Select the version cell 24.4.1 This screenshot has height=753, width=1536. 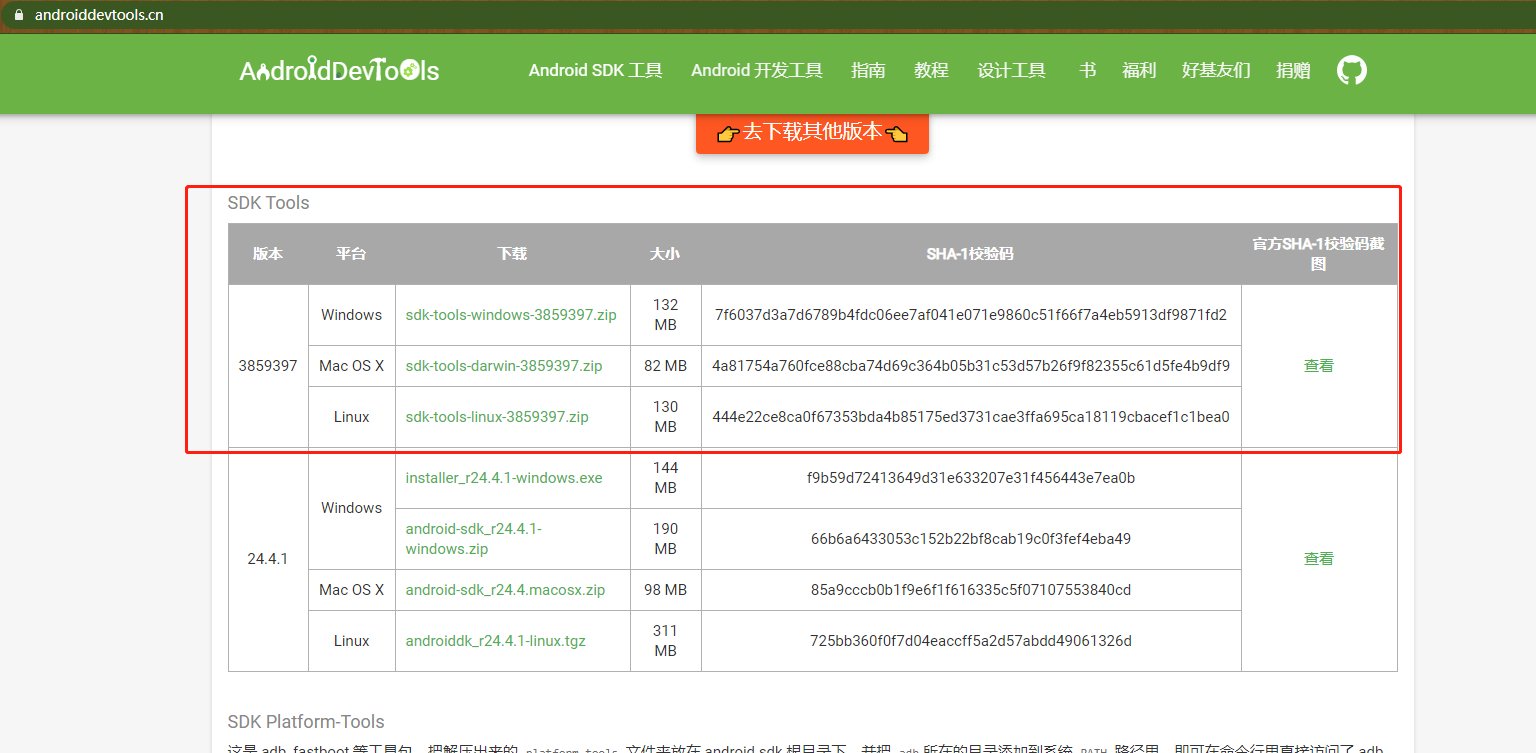click(268, 559)
